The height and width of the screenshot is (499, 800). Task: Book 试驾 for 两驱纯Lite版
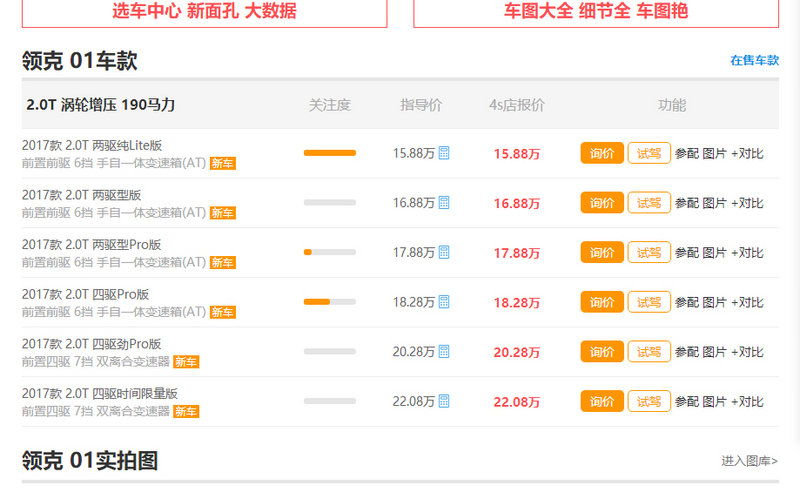[x=649, y=153]
